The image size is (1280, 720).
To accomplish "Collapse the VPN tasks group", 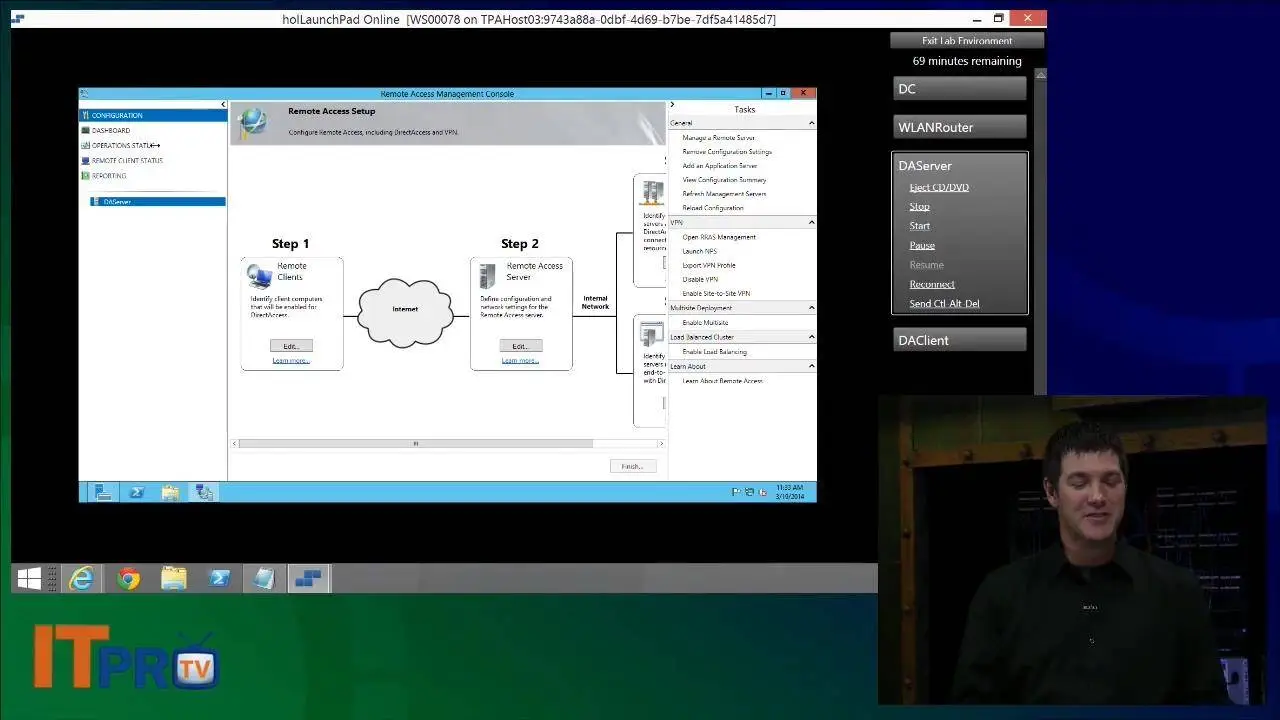I will pyautogui.click(x=811, y=222).
